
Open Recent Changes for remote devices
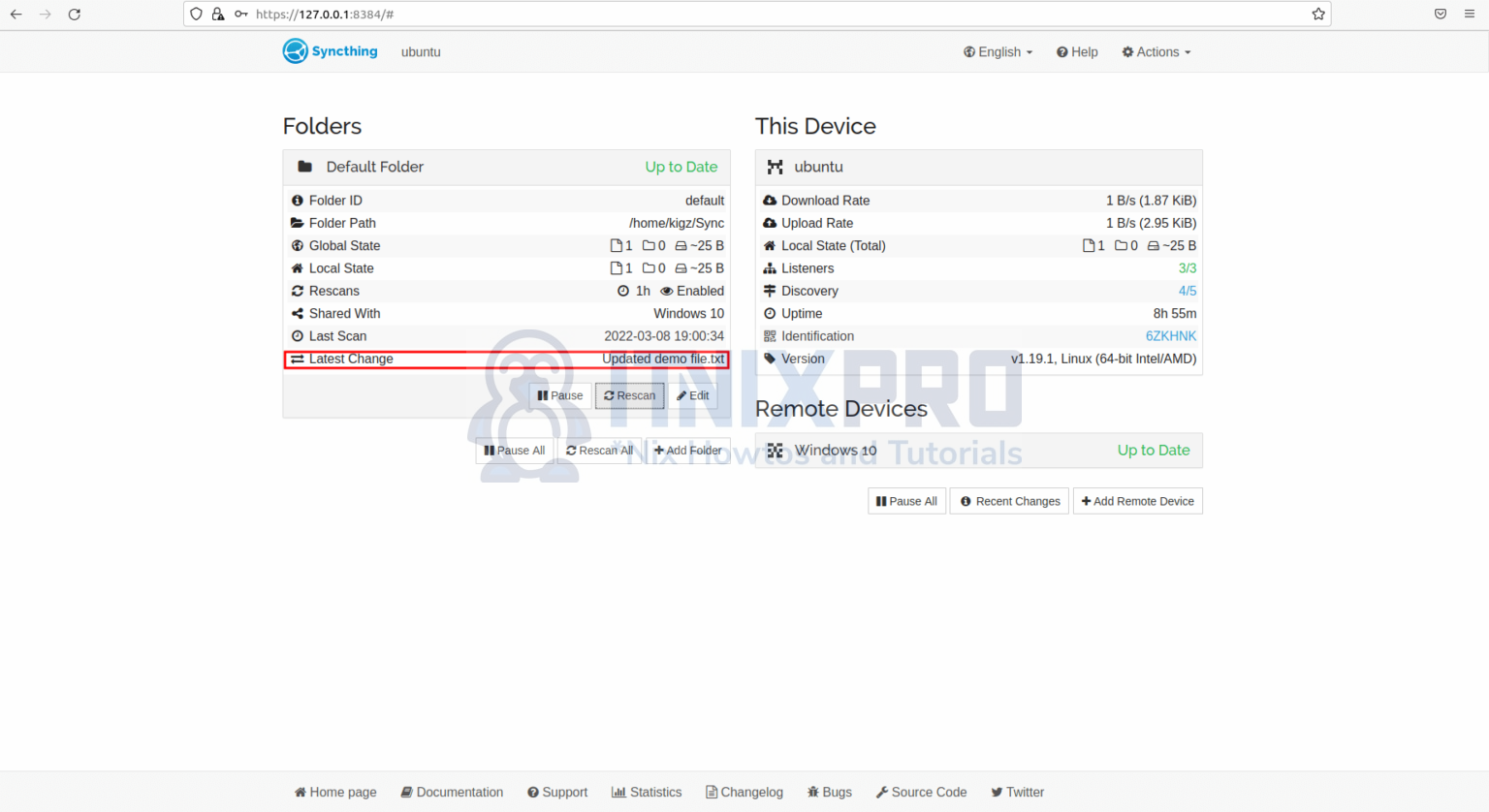[x=1008, y=501]
